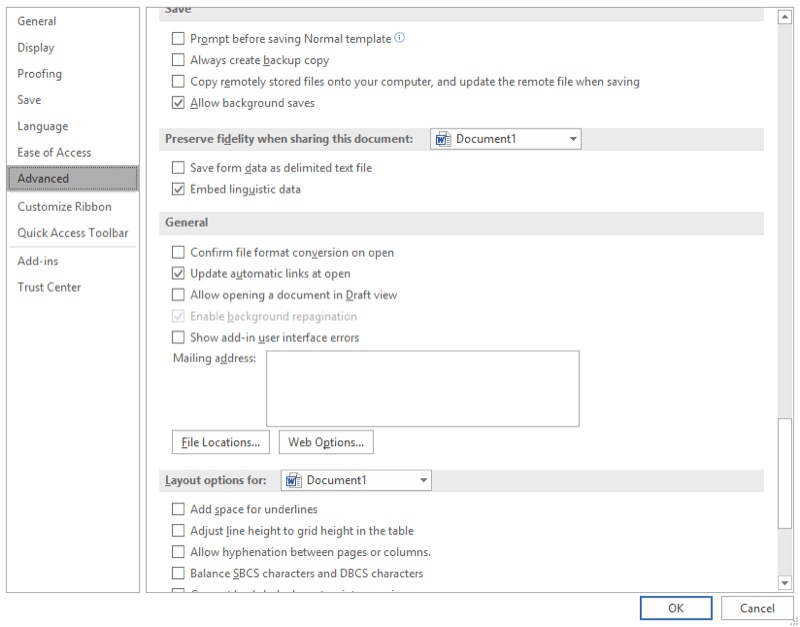
Task: Click the Web Options button
Action: (x=326, y=442)
